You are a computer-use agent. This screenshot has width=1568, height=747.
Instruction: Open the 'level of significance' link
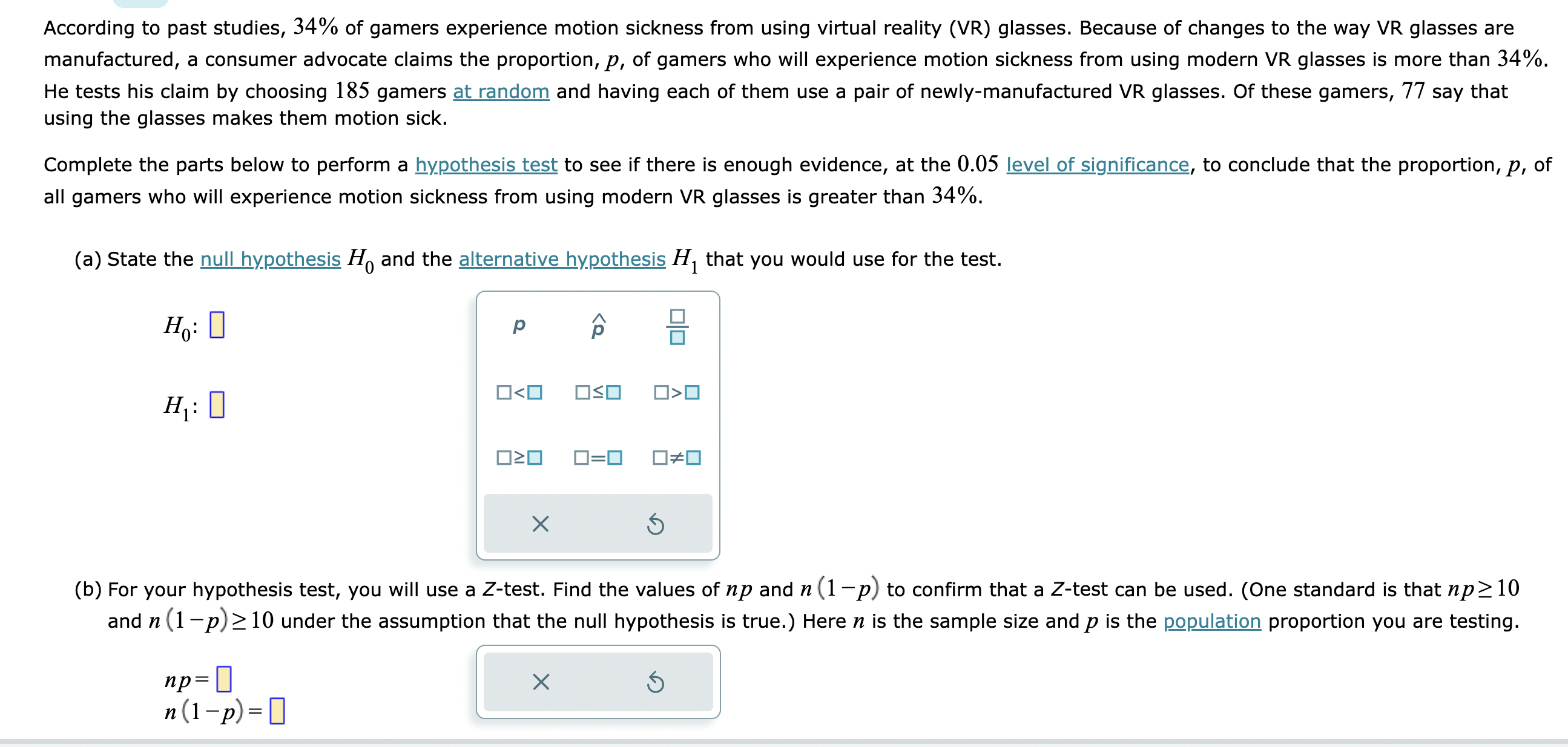1098,165
